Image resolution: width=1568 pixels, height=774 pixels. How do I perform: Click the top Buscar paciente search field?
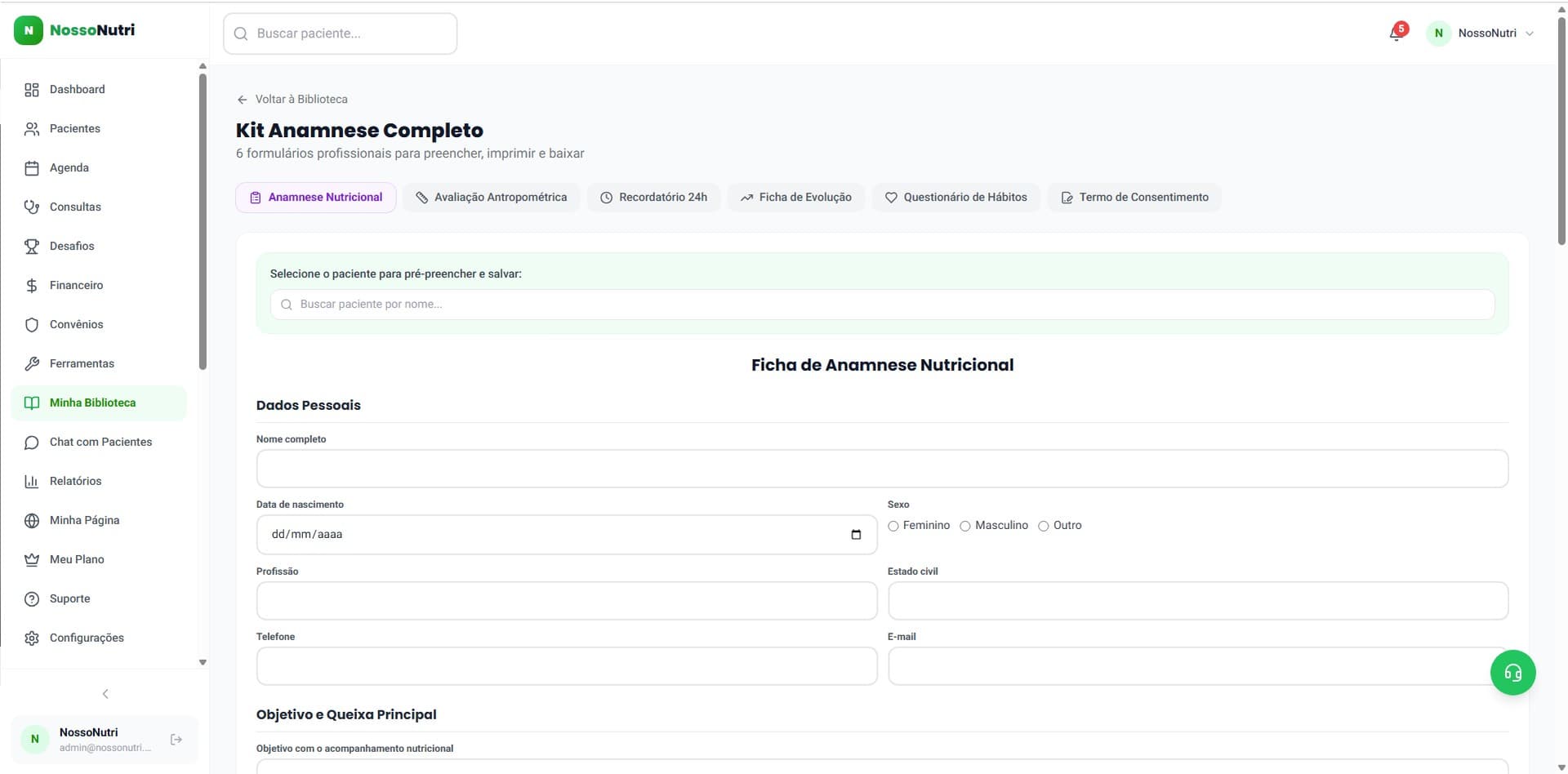341,33
